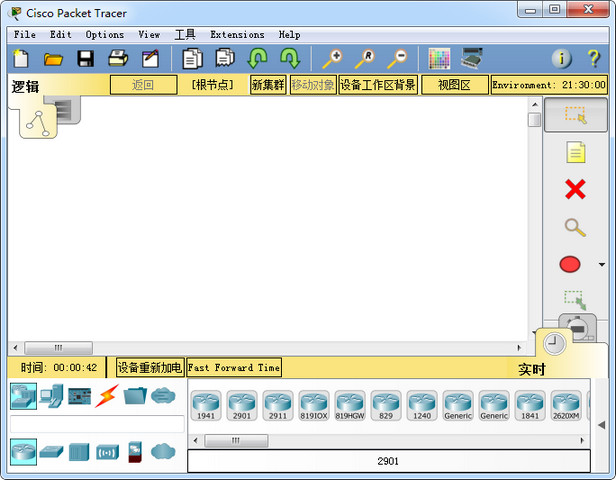Pick the Place Note tool
Screen dimensions: 616x480
575,152
